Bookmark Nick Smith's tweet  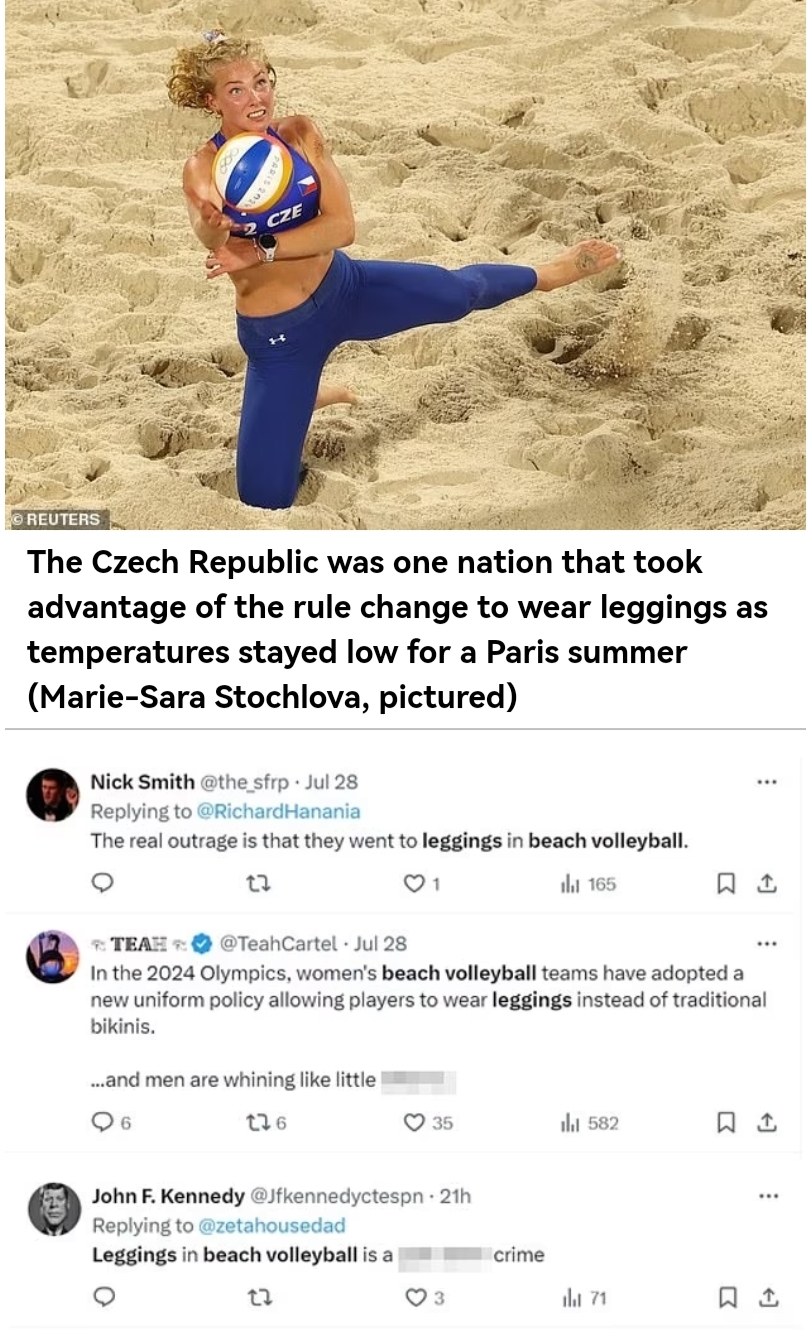[x=727, y=883]
